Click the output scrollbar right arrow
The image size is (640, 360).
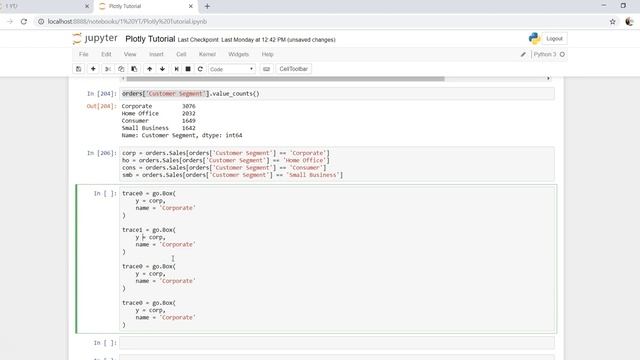tap(548, 78)
